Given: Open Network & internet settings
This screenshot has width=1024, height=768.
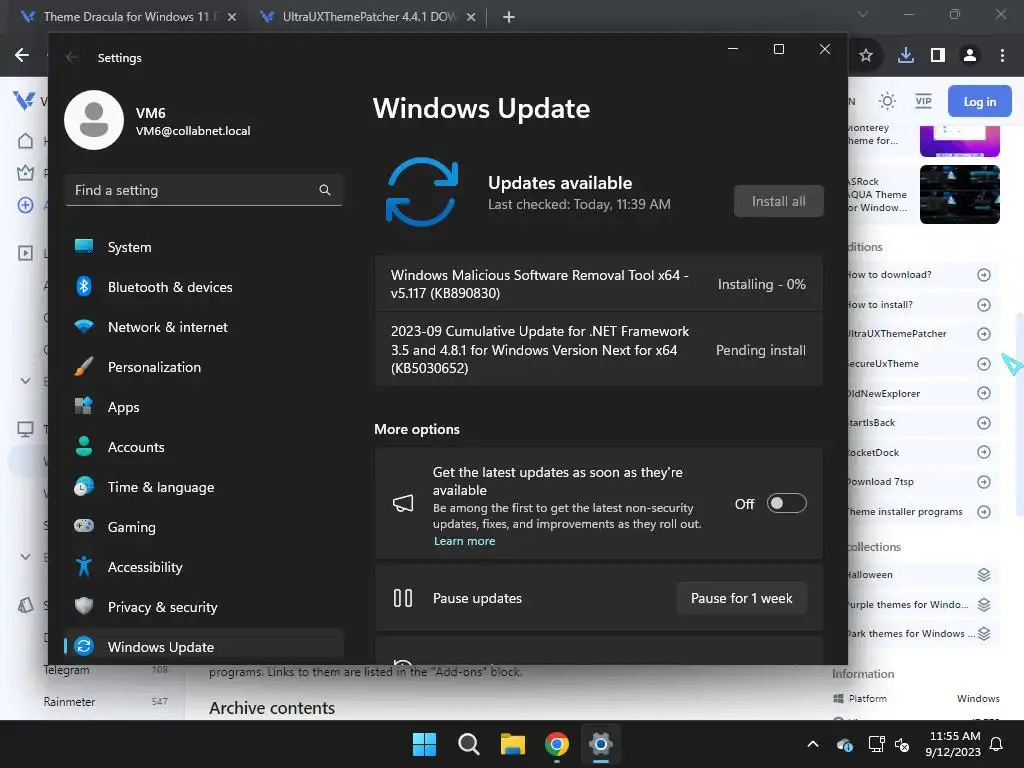Looking at the screenshot, I should [x=204, y=327].
